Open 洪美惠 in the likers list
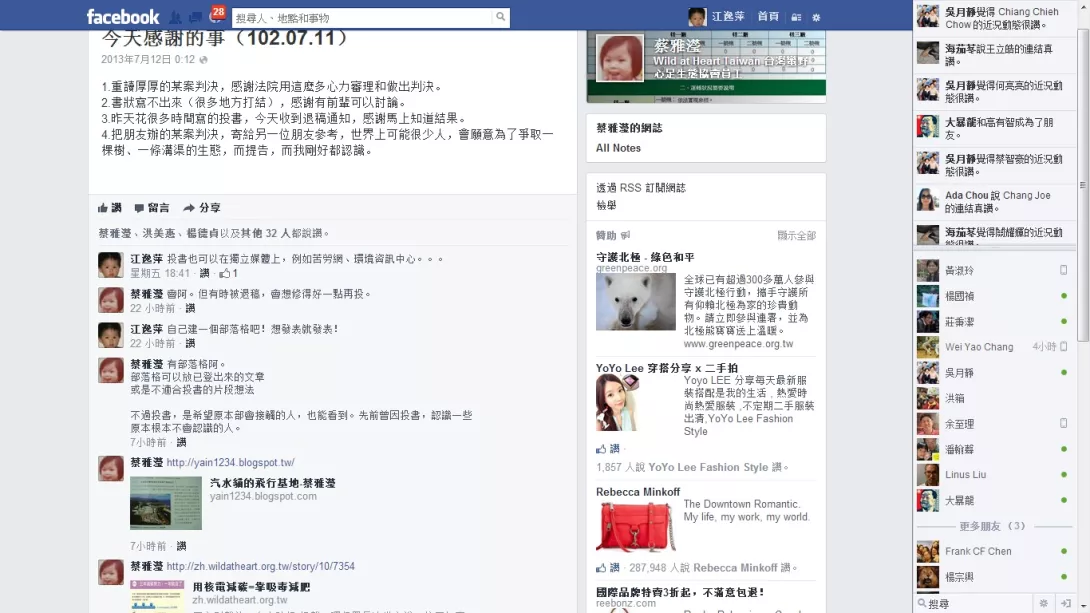Viewport: 1090px width, 613px height. pyautogui.click(x=156, y=234)
